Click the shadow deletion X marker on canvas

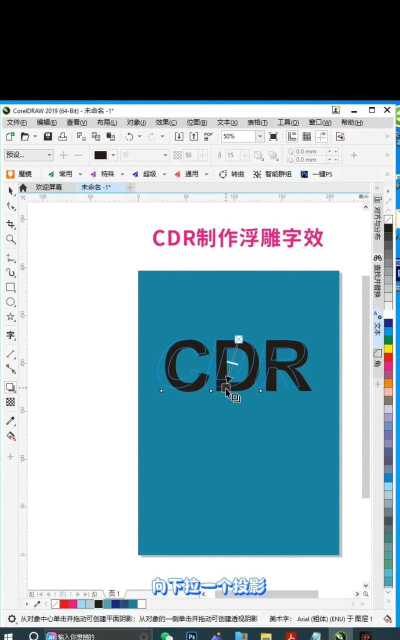tap(239, 339)
